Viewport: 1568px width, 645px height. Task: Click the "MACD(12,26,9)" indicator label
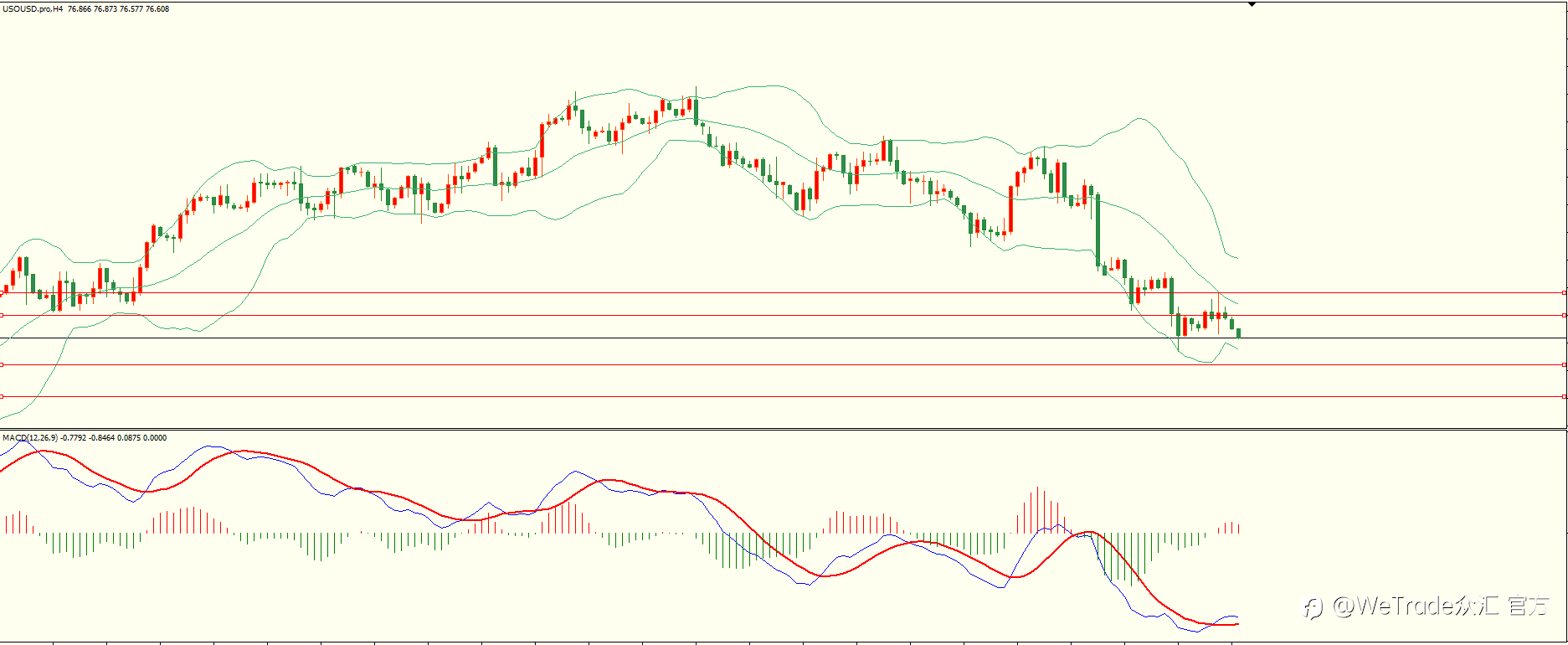[x=30, y=437]
